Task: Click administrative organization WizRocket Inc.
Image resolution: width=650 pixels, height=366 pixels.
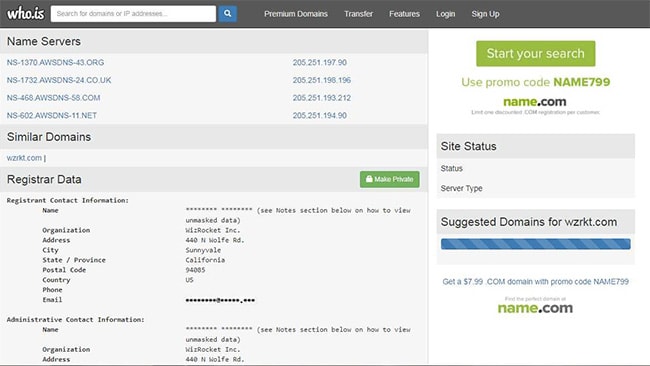Action: pos(213,349)
